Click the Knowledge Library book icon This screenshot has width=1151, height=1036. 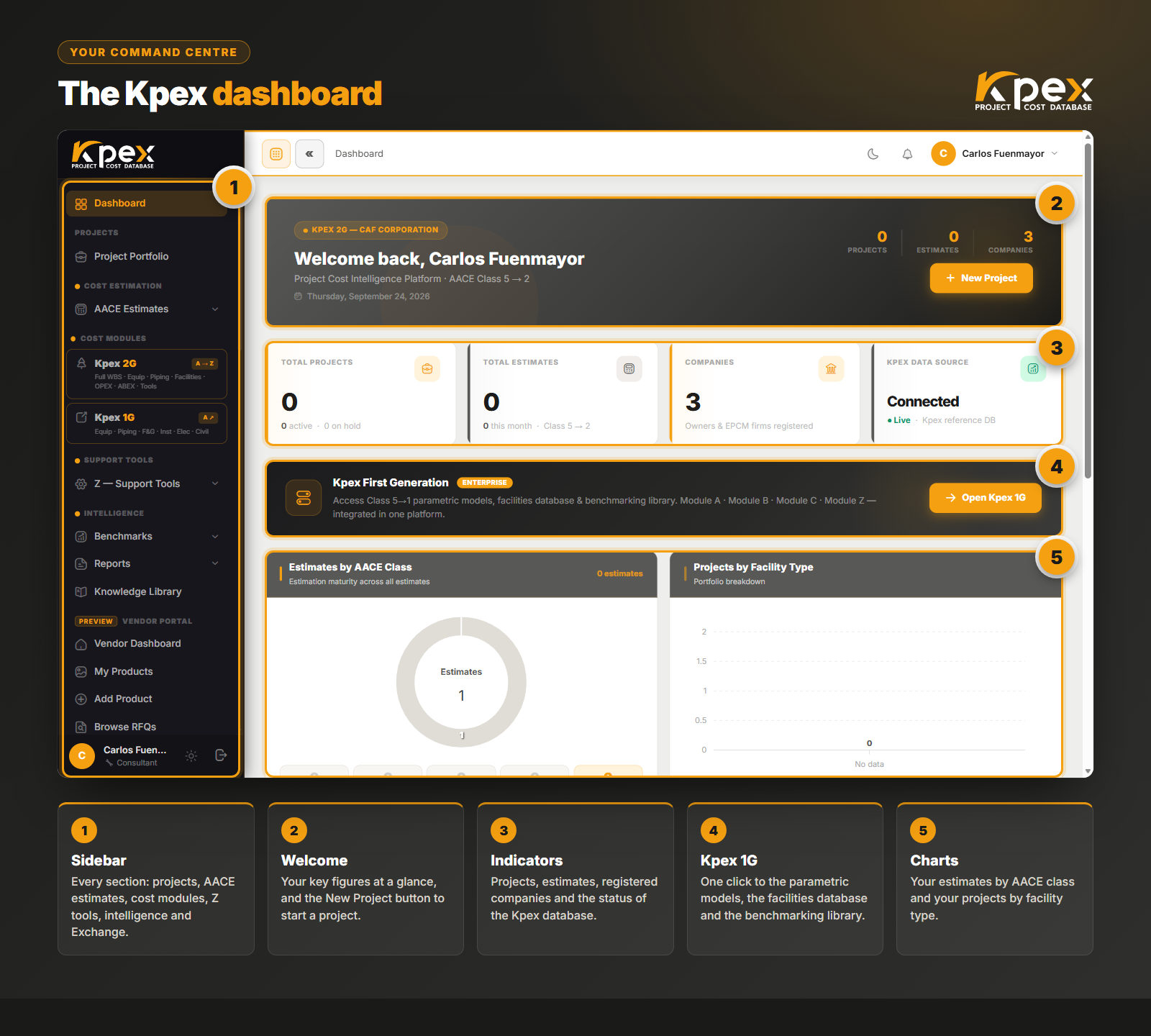click(x=81, y=592)
